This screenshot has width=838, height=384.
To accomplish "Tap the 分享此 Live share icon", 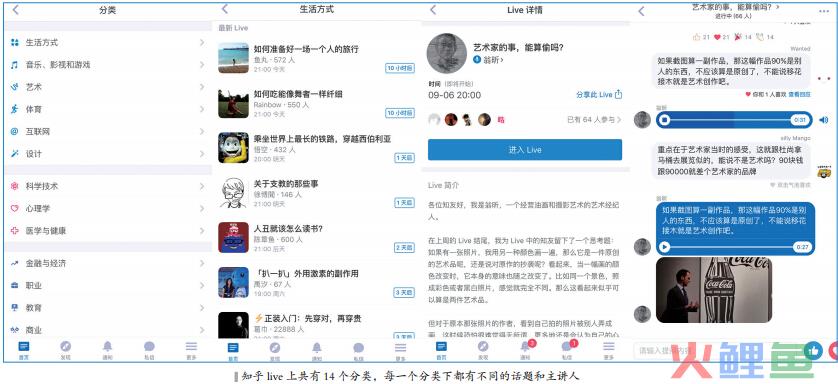I will click(618, 95).
